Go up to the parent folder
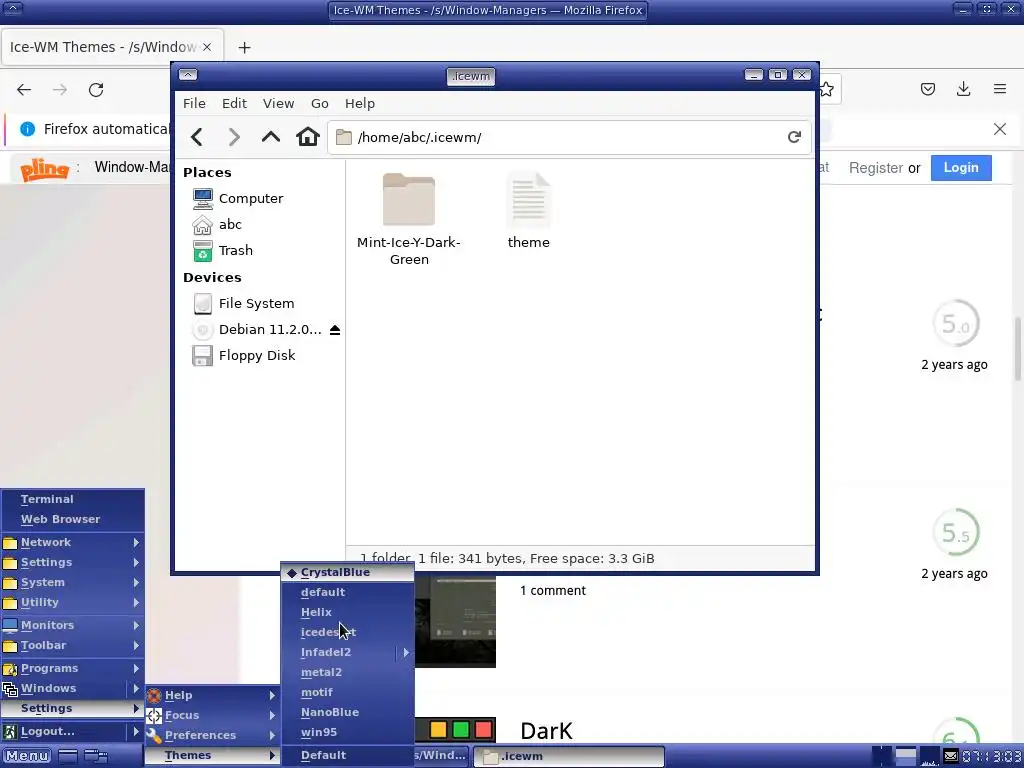The height and width of the screenshot is (768, 1024). [270, 137]
